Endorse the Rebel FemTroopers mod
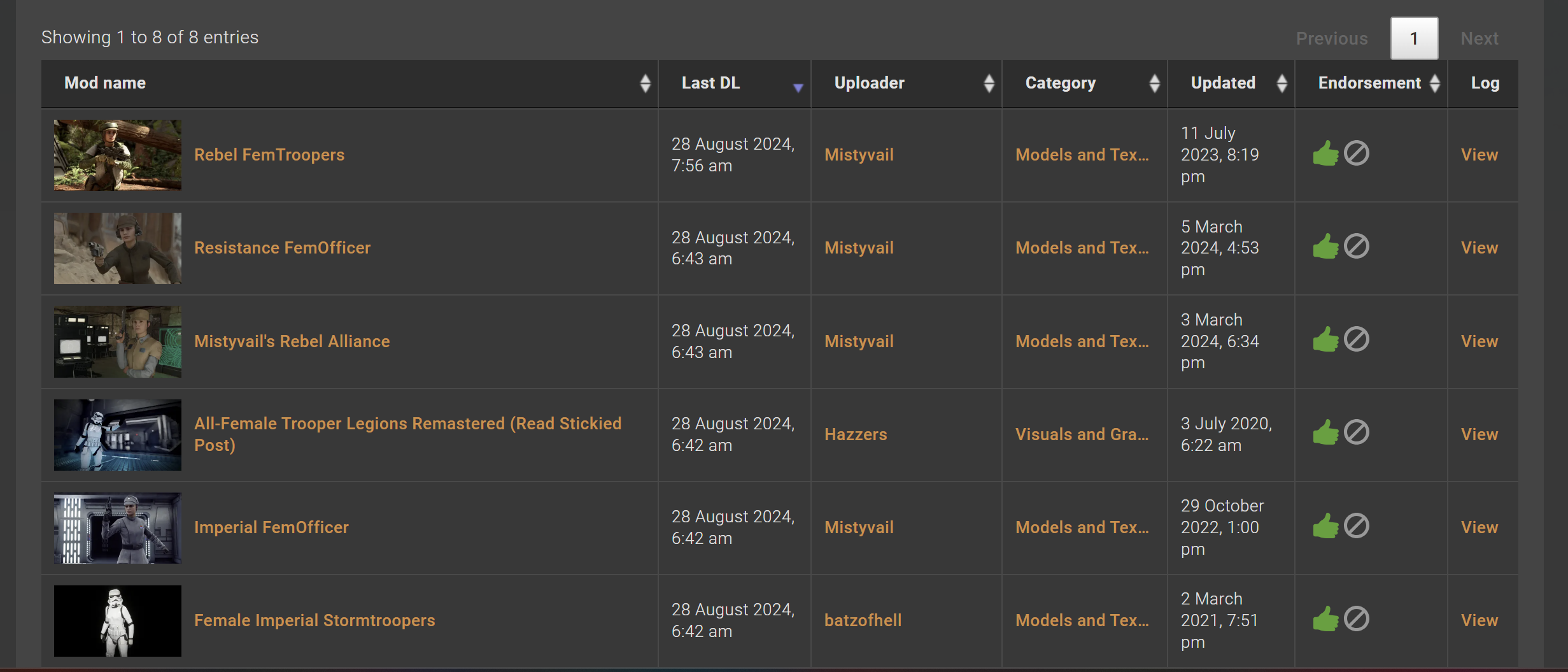1568x672 pixels. click(x=1325, y=154)
